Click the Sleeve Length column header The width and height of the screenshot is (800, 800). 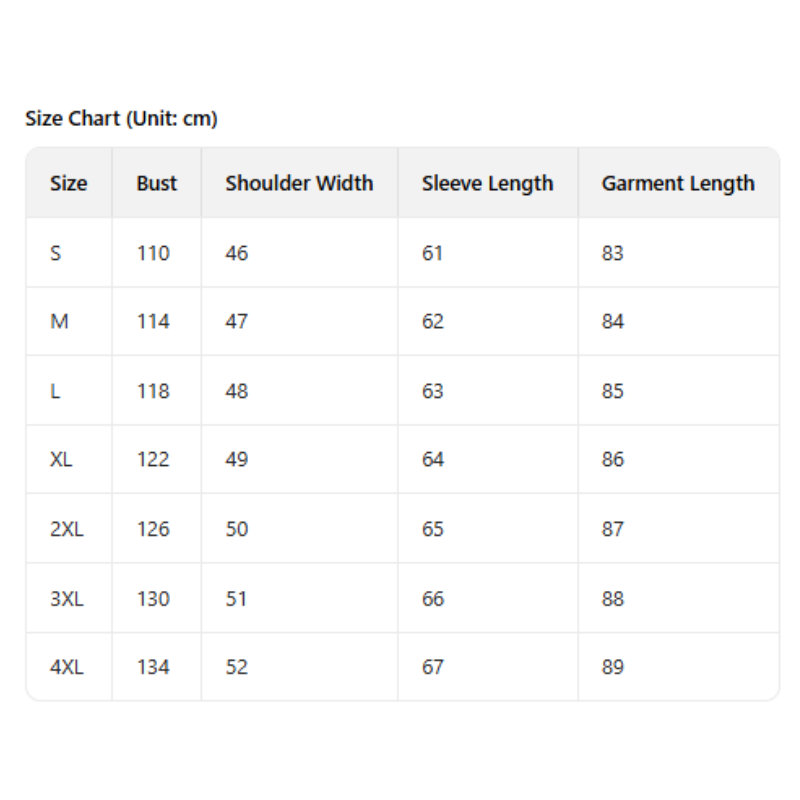coord(487,183)
